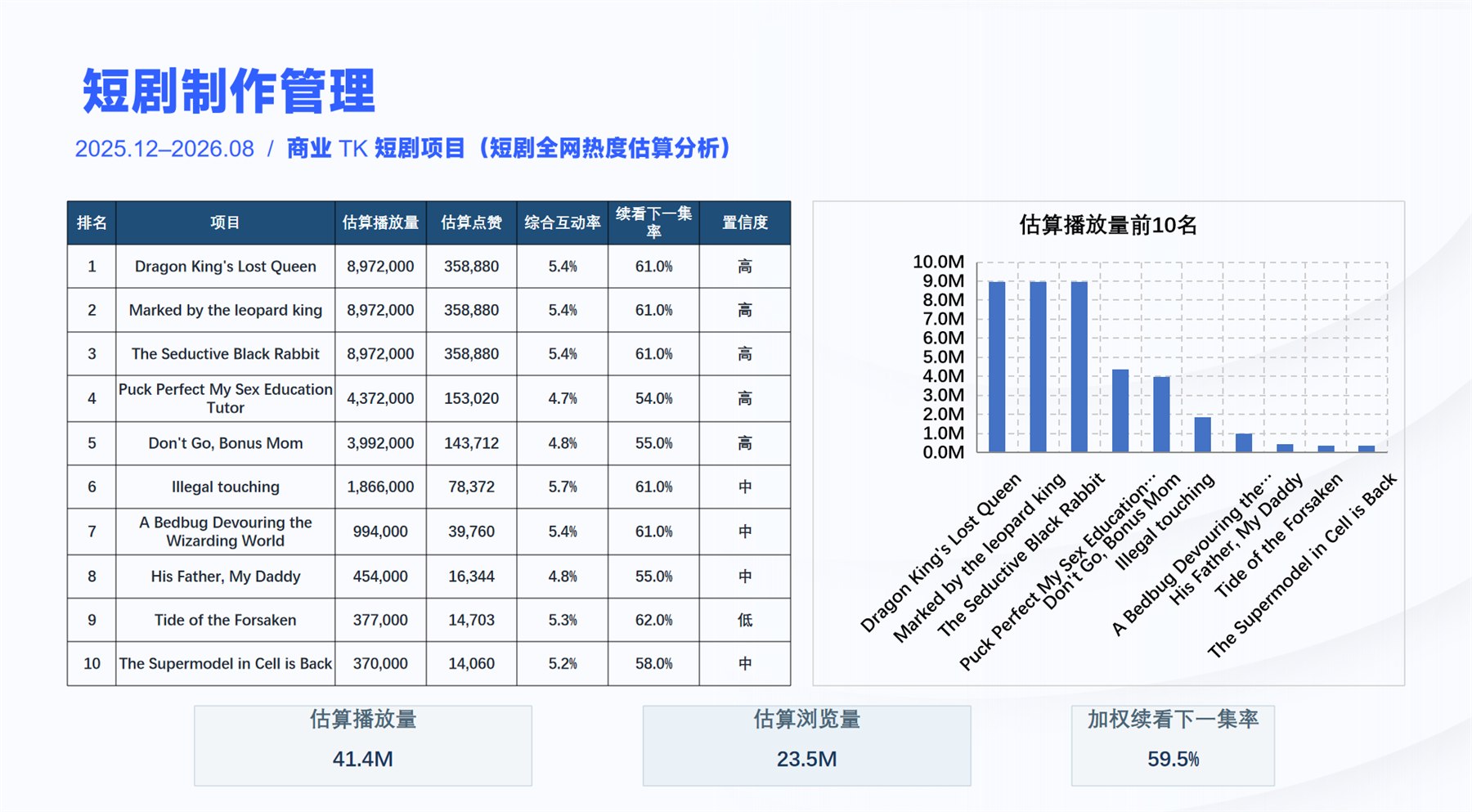This screenshot has width=1472, height=812.
Task: Click the 排名 column header
Action: click(92, 222)
